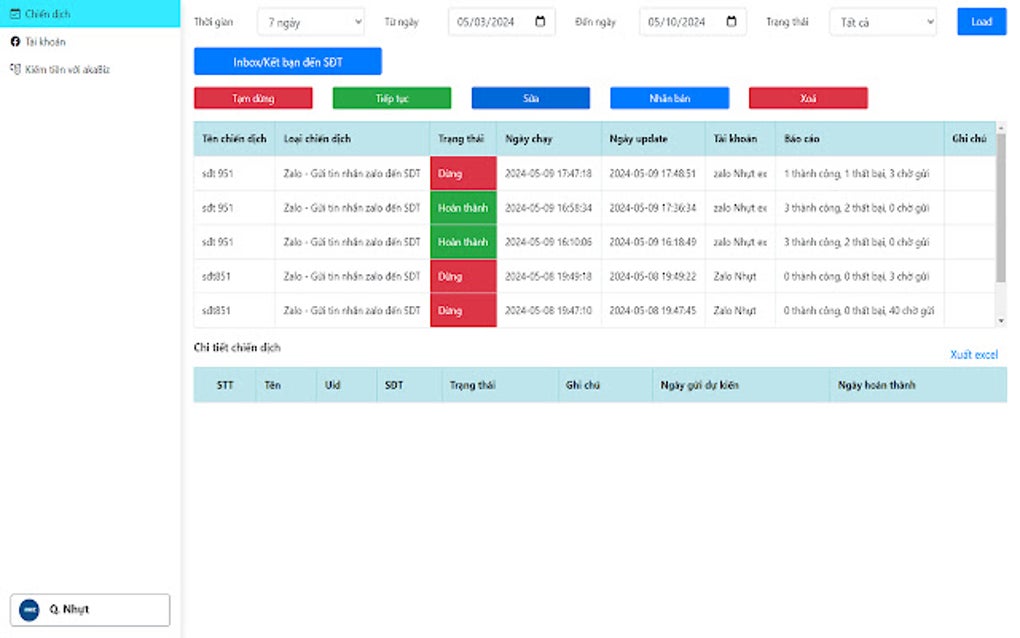This screenshot has width=1020, height=638.
Task: Click the SĐT column header
Action: pyautogui.click(x=409, y=385)
